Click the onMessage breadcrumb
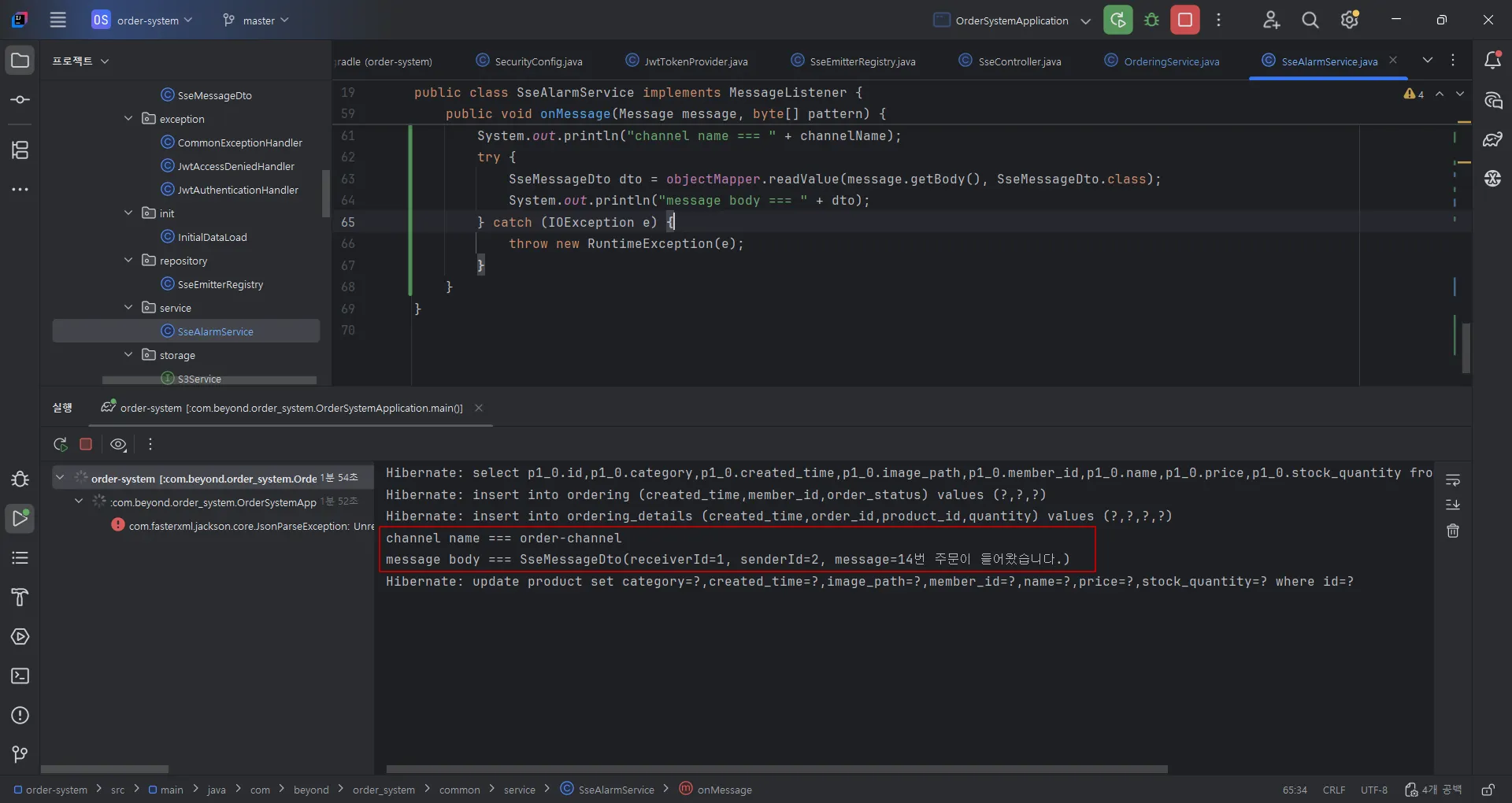 (x=716, y=790)
